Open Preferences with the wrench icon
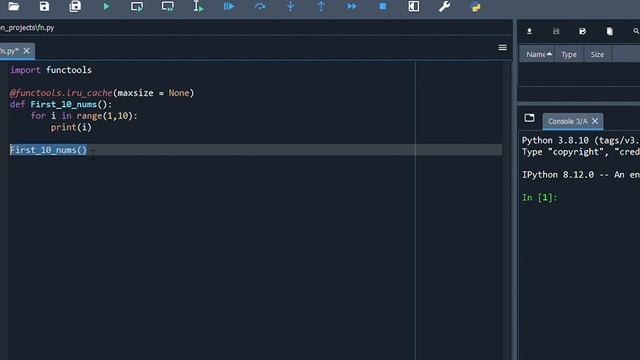This screenshot has height=360, width=640. (x=444, y=7)
